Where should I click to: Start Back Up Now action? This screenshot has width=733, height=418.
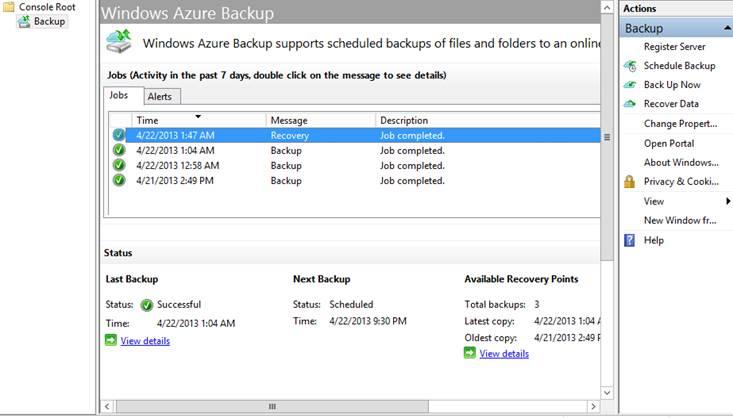coord(672,85)
